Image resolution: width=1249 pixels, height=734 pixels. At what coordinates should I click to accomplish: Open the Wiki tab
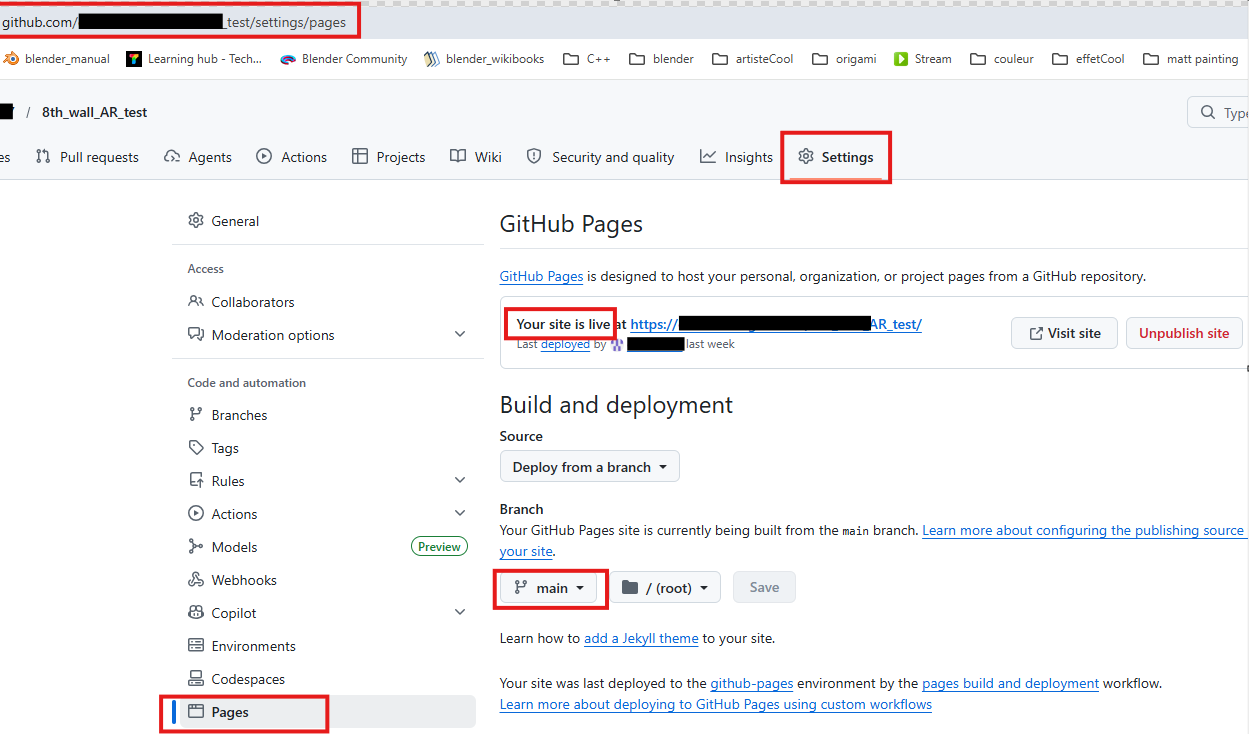click(x=476, y=157)
